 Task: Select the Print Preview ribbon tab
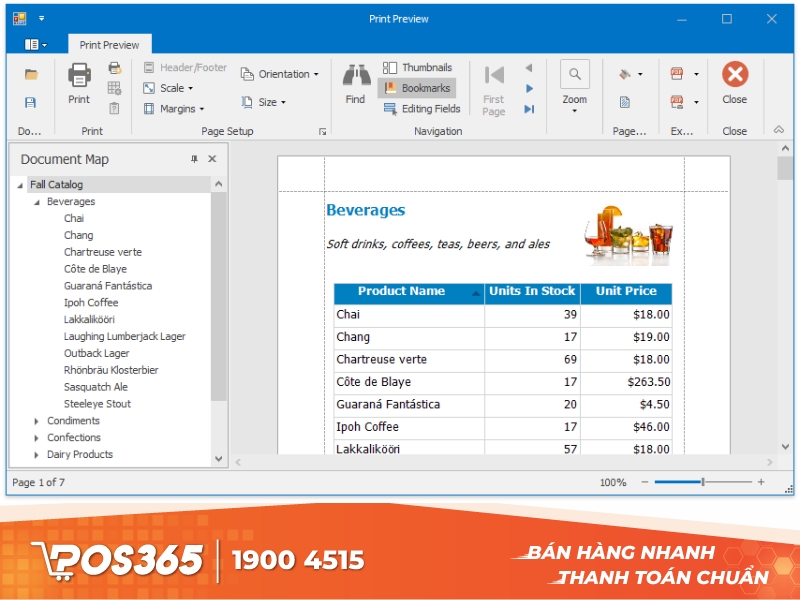pos(110,45)
